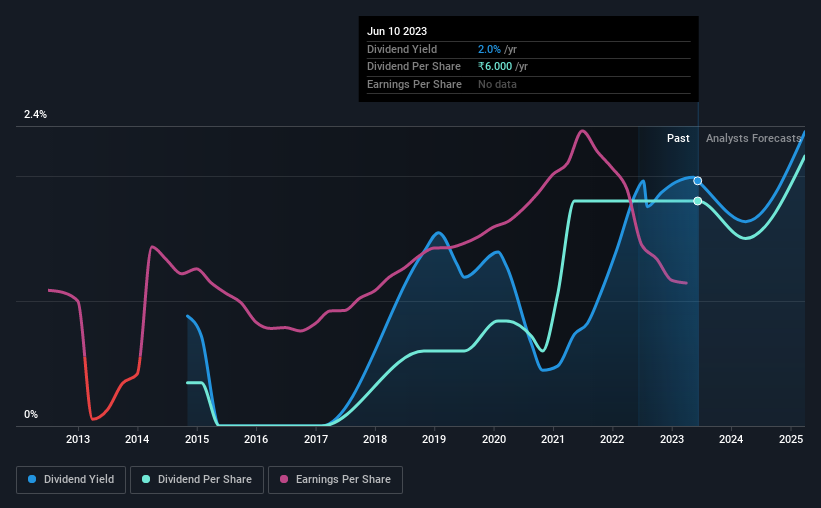Click the Analysts Forecasts label

[753, 138]
